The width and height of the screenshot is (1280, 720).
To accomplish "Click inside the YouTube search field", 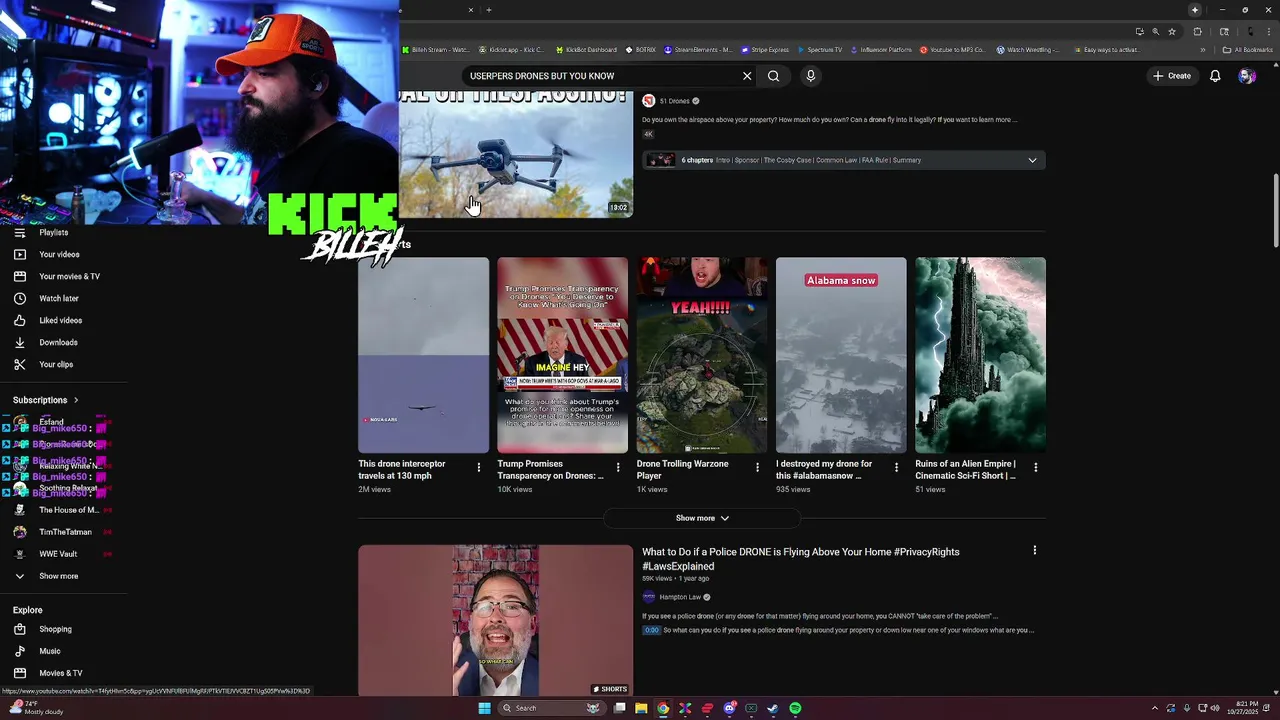I will click(600, 76).
